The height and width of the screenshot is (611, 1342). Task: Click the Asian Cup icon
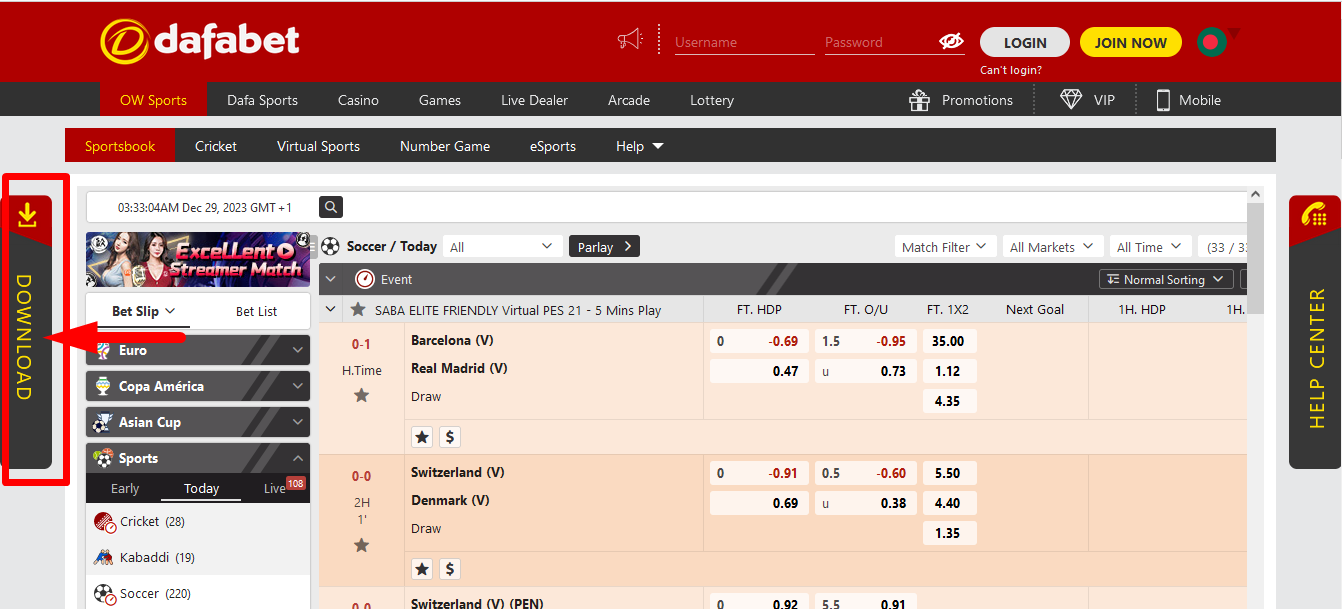(102, 422)
